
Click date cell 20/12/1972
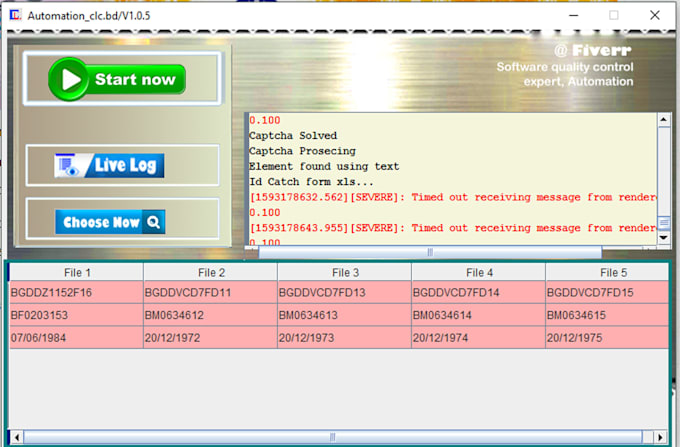[211, 337]
